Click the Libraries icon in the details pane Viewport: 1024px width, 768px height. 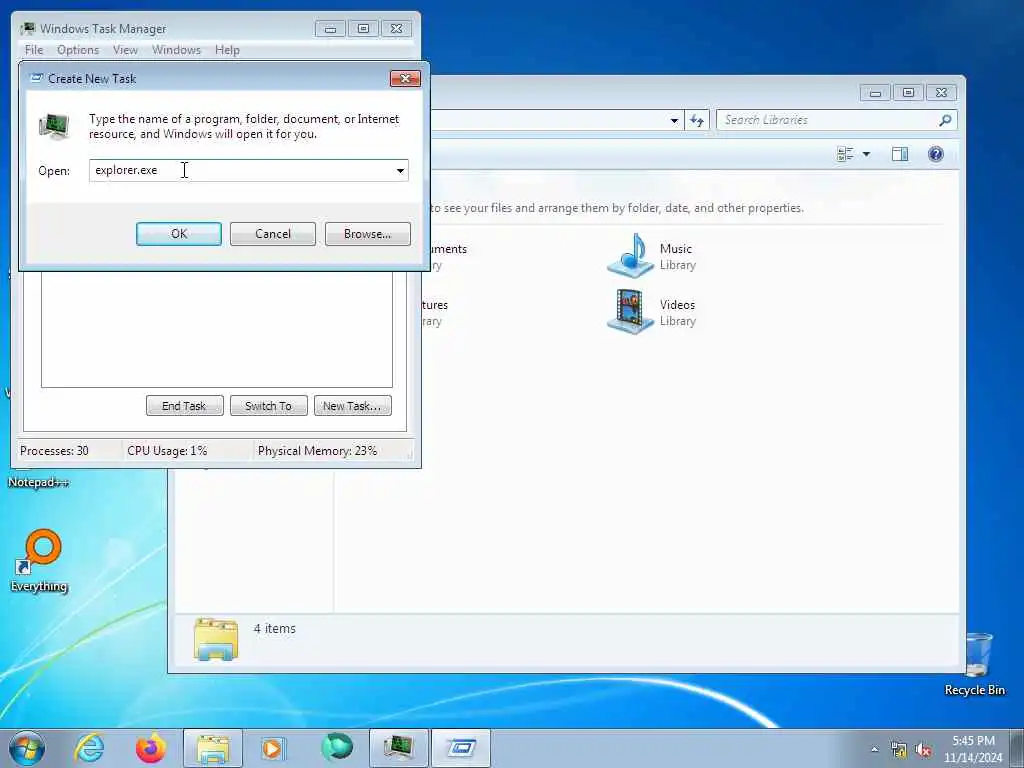(x=216, y=639)
